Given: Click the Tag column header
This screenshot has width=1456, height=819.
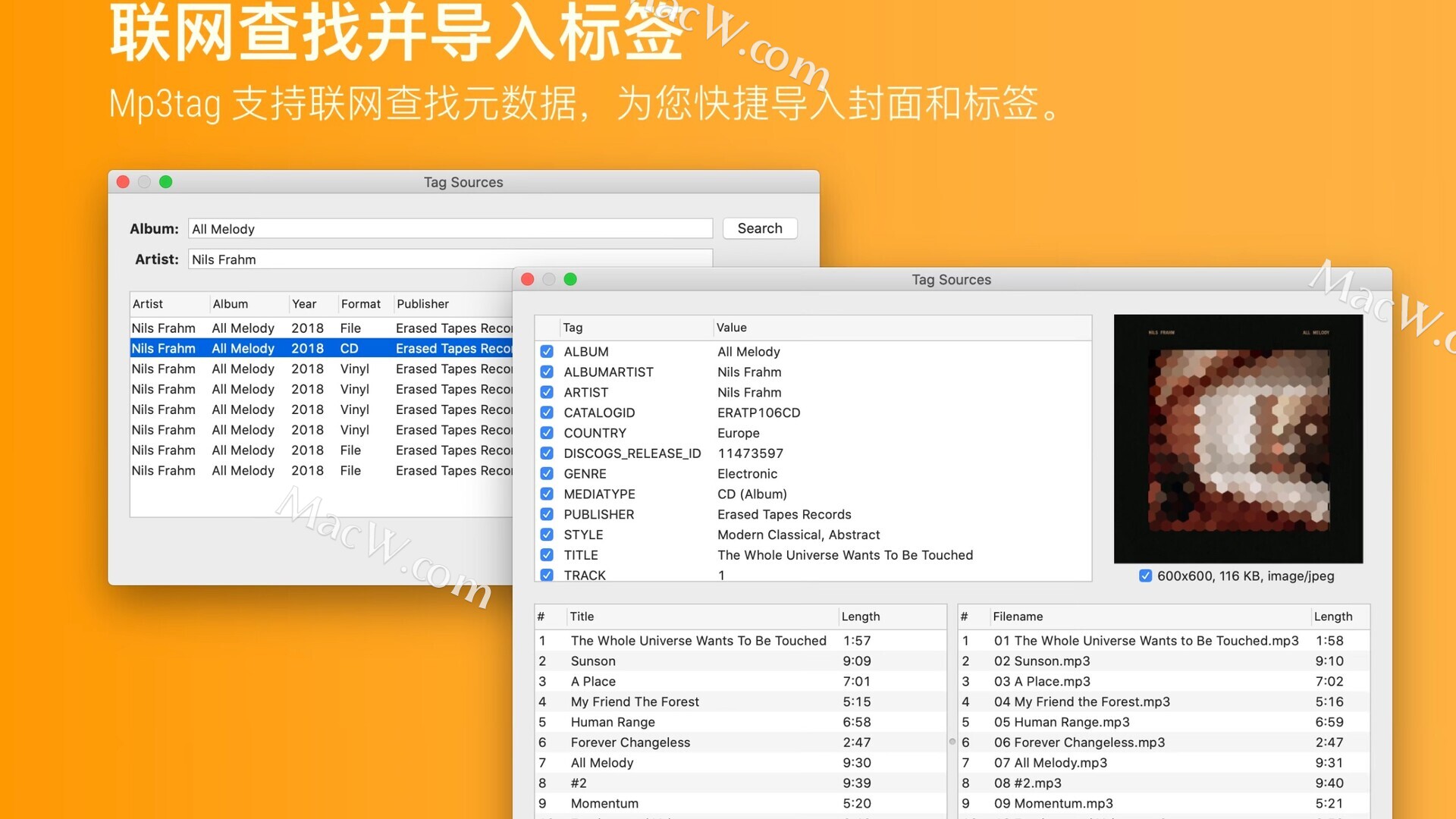Looking at the screenshot, I should coord(635,328).
